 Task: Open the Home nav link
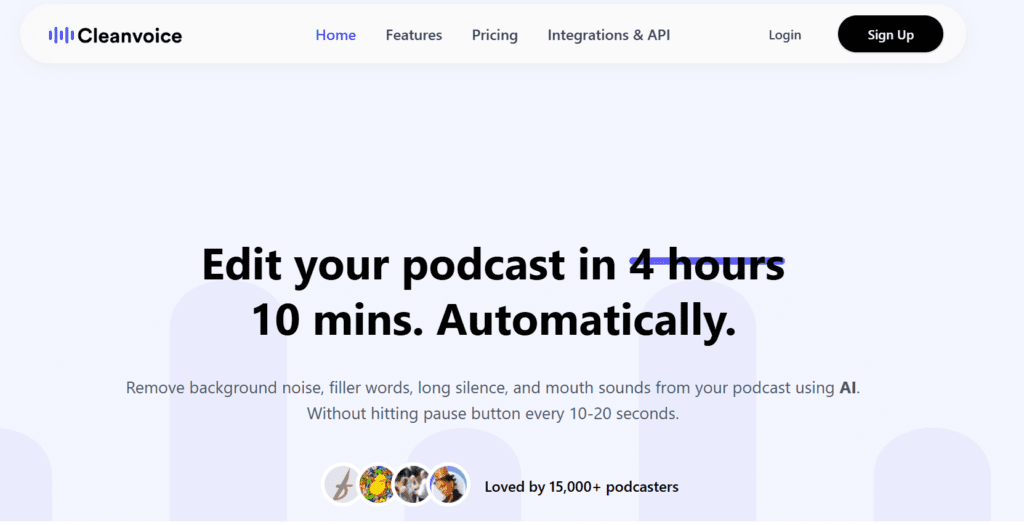tap(336, 35)
